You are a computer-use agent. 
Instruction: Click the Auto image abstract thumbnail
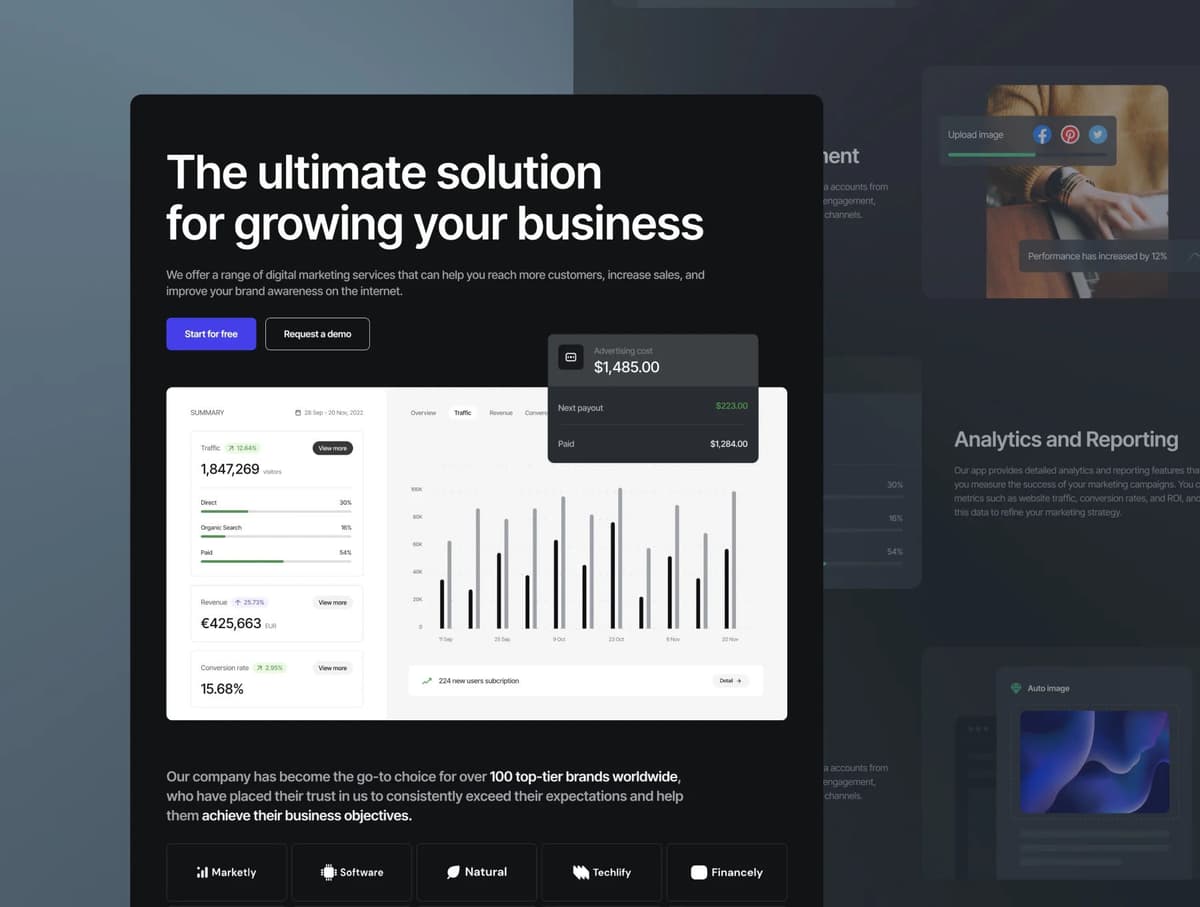(1094, 762)
